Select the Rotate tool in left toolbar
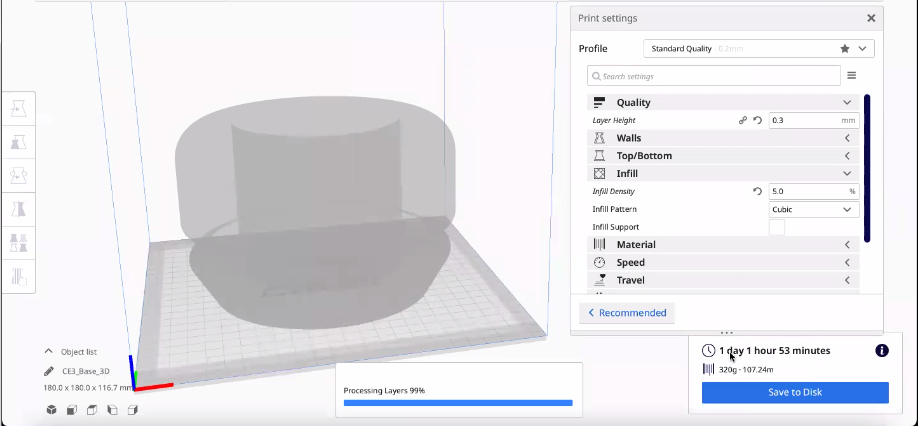 point(18,175)
